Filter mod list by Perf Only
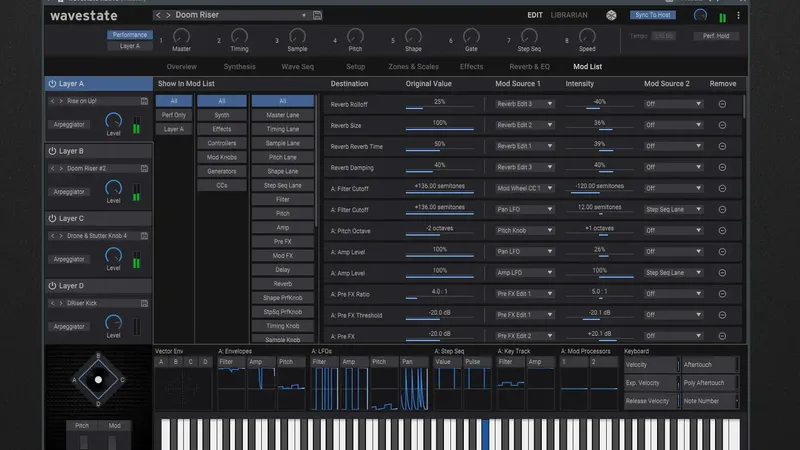This screenshot has width=800, height=450. click(174, 115)
